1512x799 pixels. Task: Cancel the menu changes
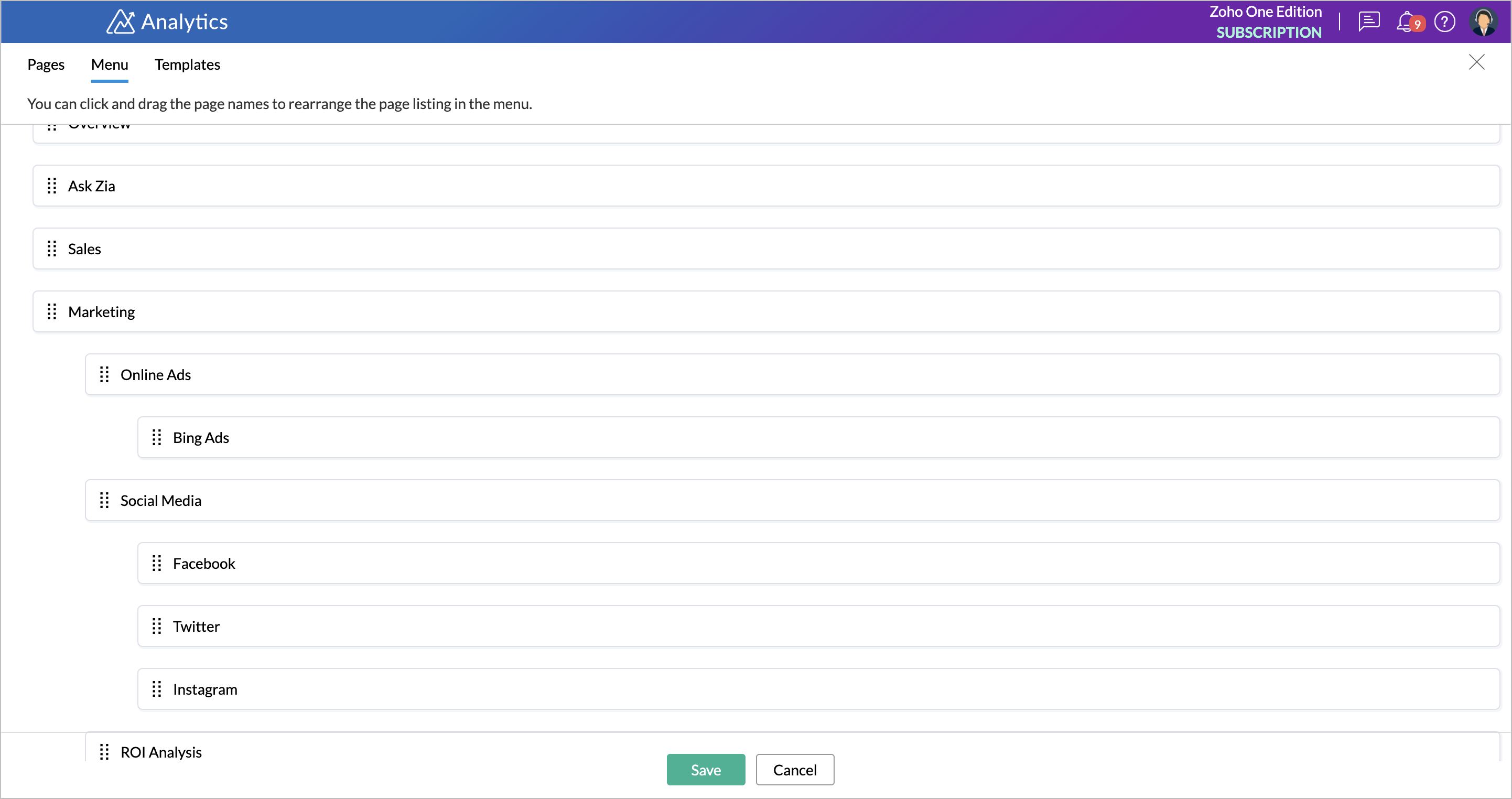coord(795,769)
